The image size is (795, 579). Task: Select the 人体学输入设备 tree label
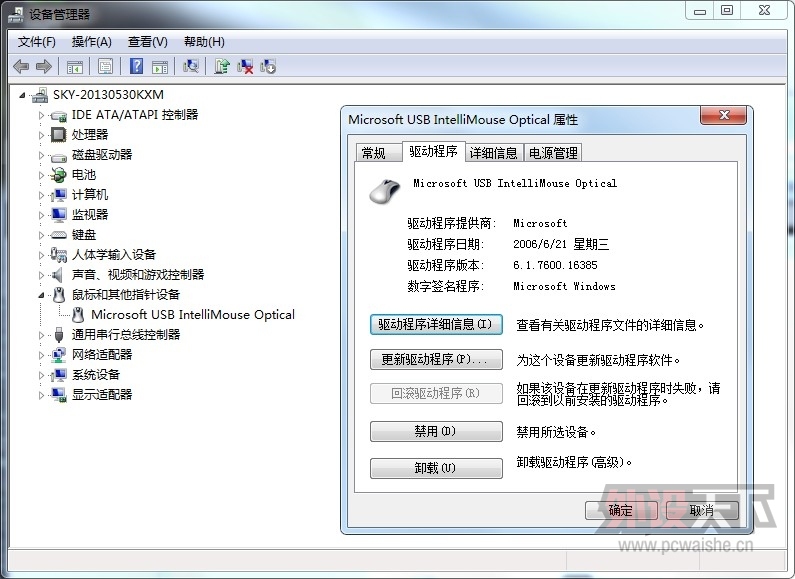(114, 255)
